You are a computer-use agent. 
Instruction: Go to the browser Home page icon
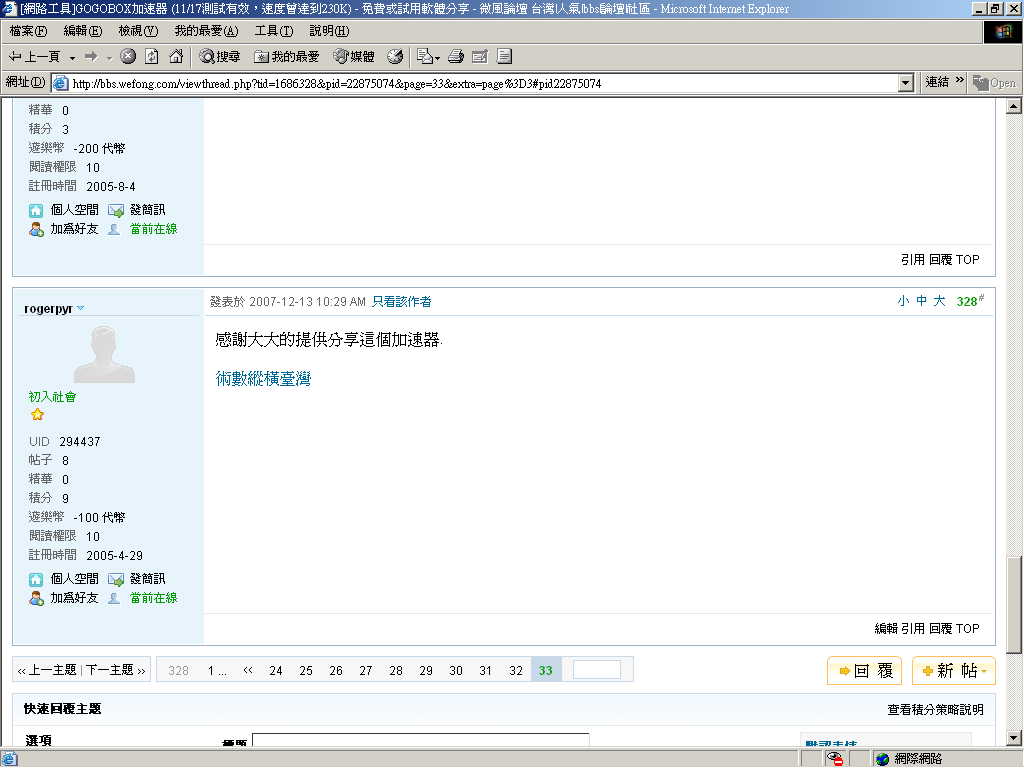coord(176,56)
